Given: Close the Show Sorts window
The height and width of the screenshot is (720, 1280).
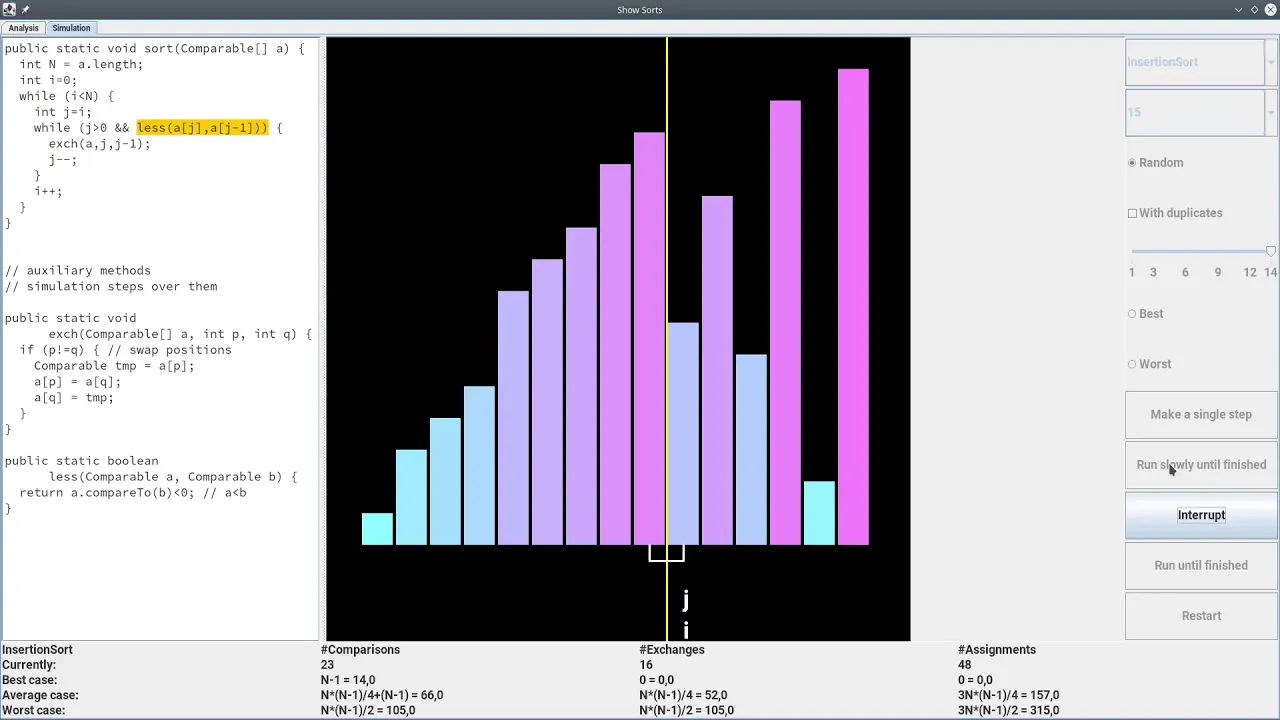Looking at the screenshot, I should tap(1270, 9).
